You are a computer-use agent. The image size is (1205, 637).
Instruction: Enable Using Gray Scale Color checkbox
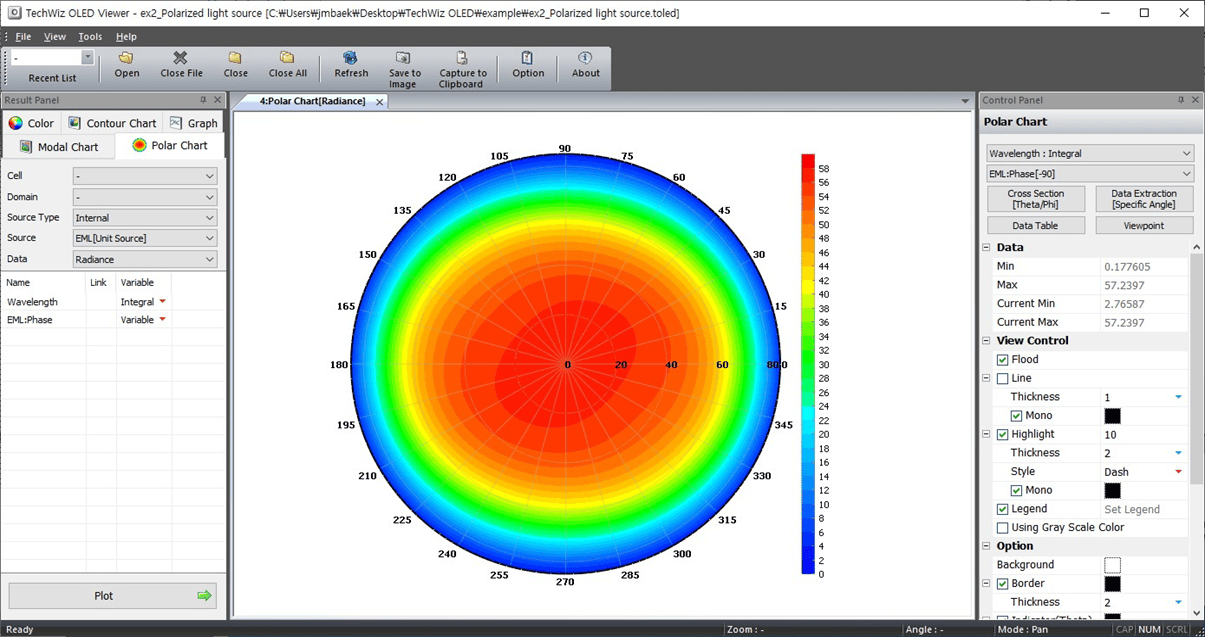(1002, 528)
